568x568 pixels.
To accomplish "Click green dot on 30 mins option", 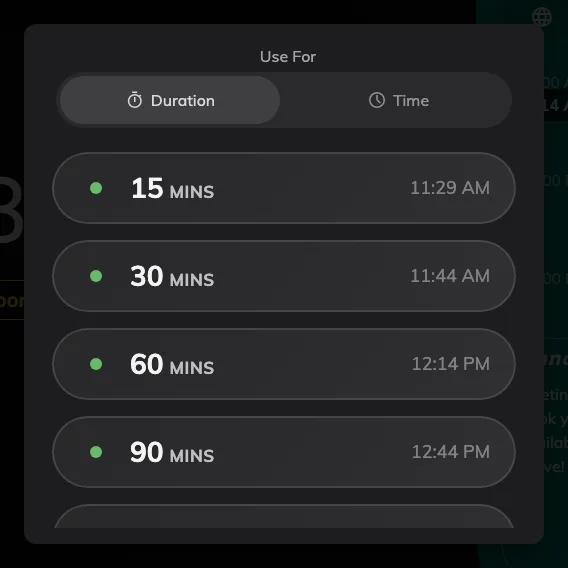I will point(96,276).
